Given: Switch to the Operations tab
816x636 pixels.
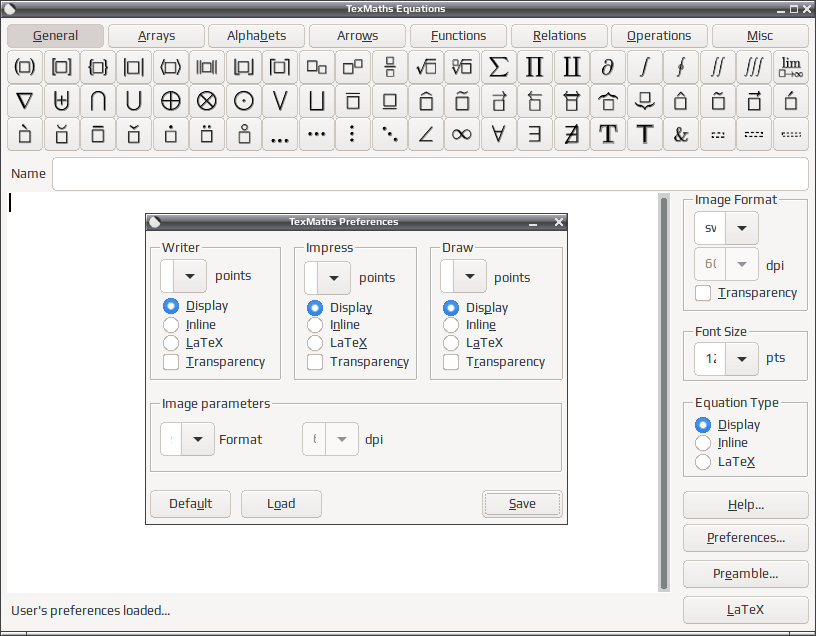Looking at the screenshot, I should 659,36.
